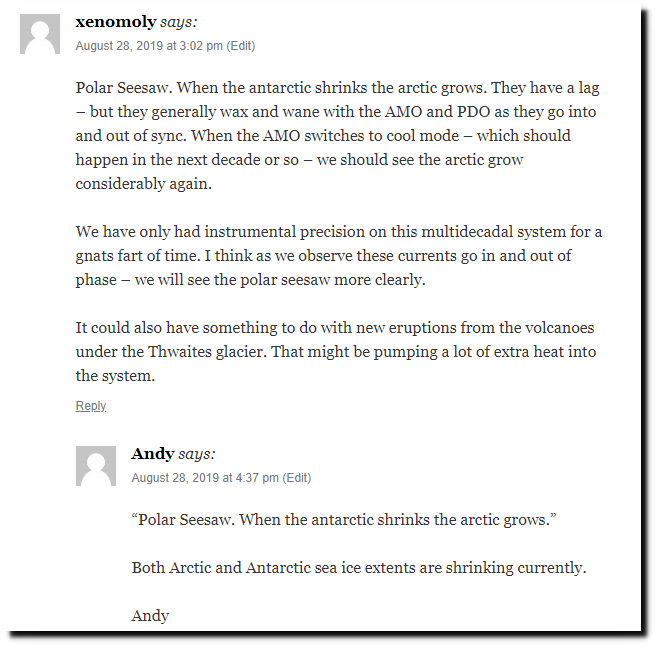
Task: Open the 4:37 pm comment timestamp permalink
Action: point(205,477)
